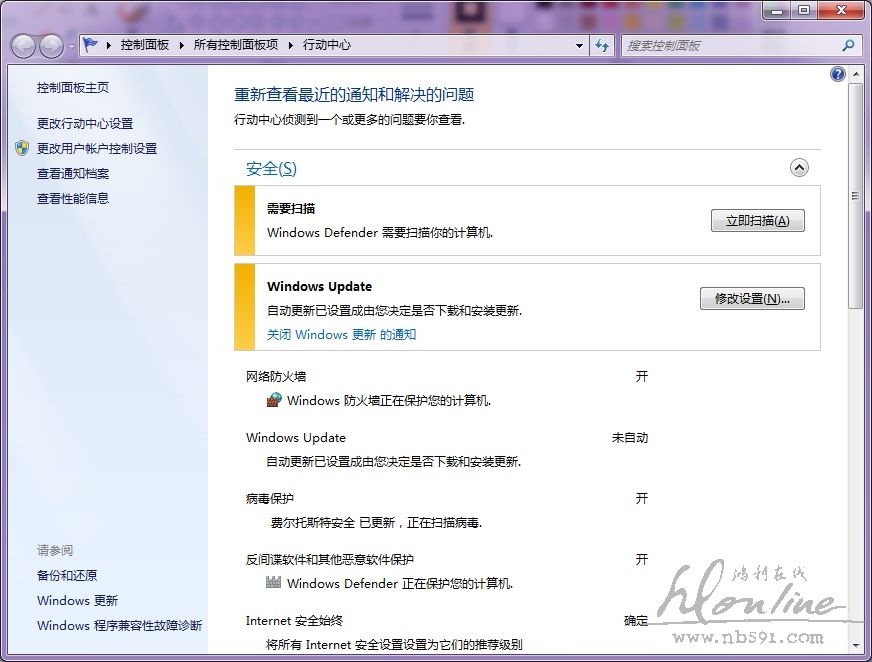Image resolution: width=872 pixels, height=662 pixels.
Task: Click inside the 搜索控制面板 search field
Action: (730, 45)
